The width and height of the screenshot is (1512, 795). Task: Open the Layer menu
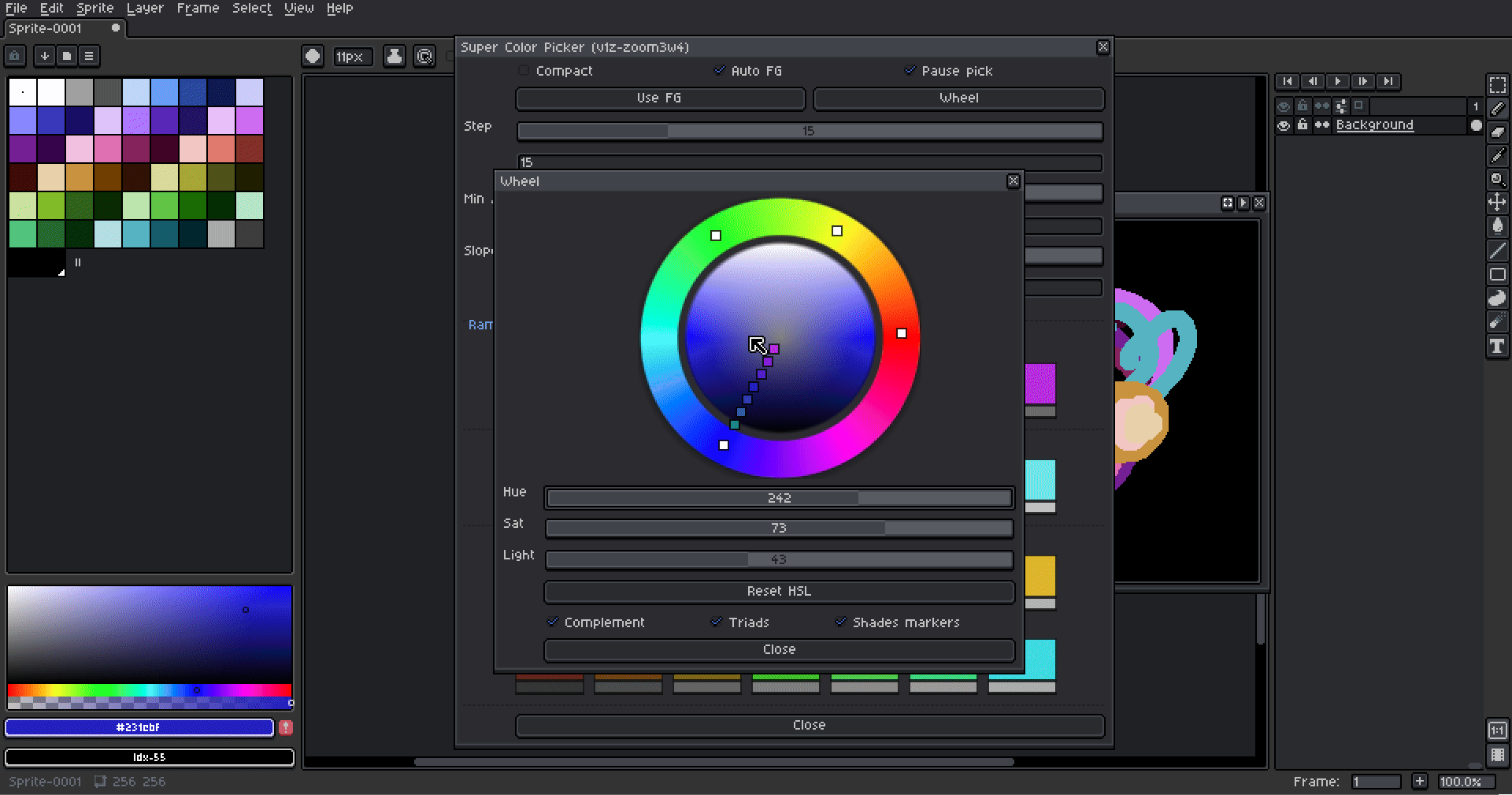[145, 8]
